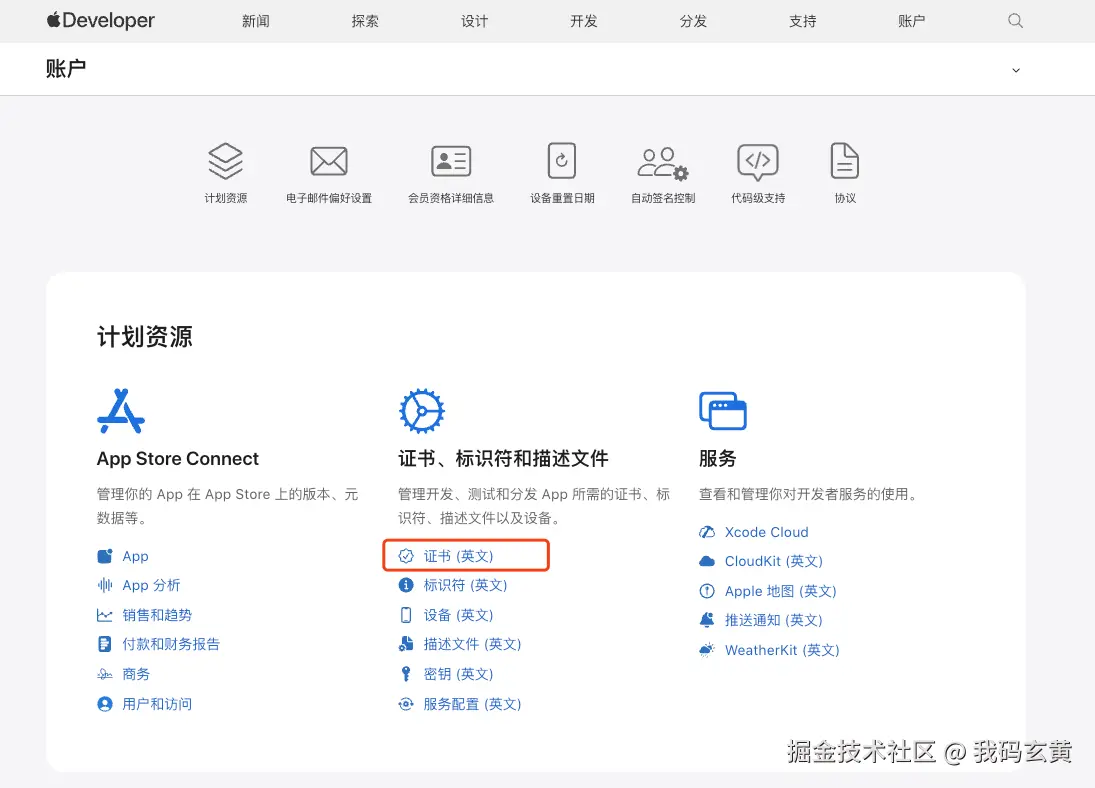The image size is (1095, 788).
Task: Select the 设备重置日期 device icon
Action: click(x=562, y=161)
